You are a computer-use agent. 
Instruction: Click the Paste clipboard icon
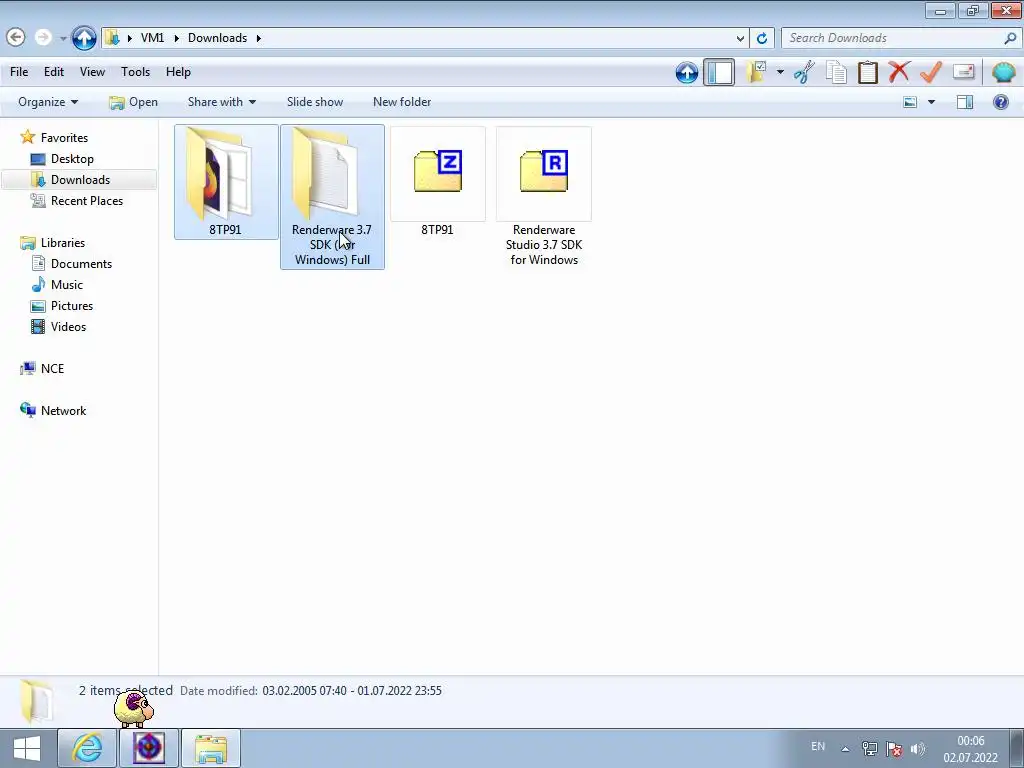pos(867,72)
